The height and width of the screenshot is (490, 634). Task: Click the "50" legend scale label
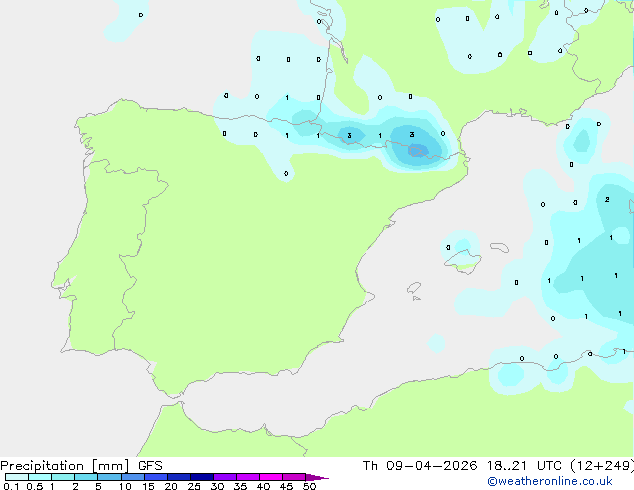[x=309, y=486]
